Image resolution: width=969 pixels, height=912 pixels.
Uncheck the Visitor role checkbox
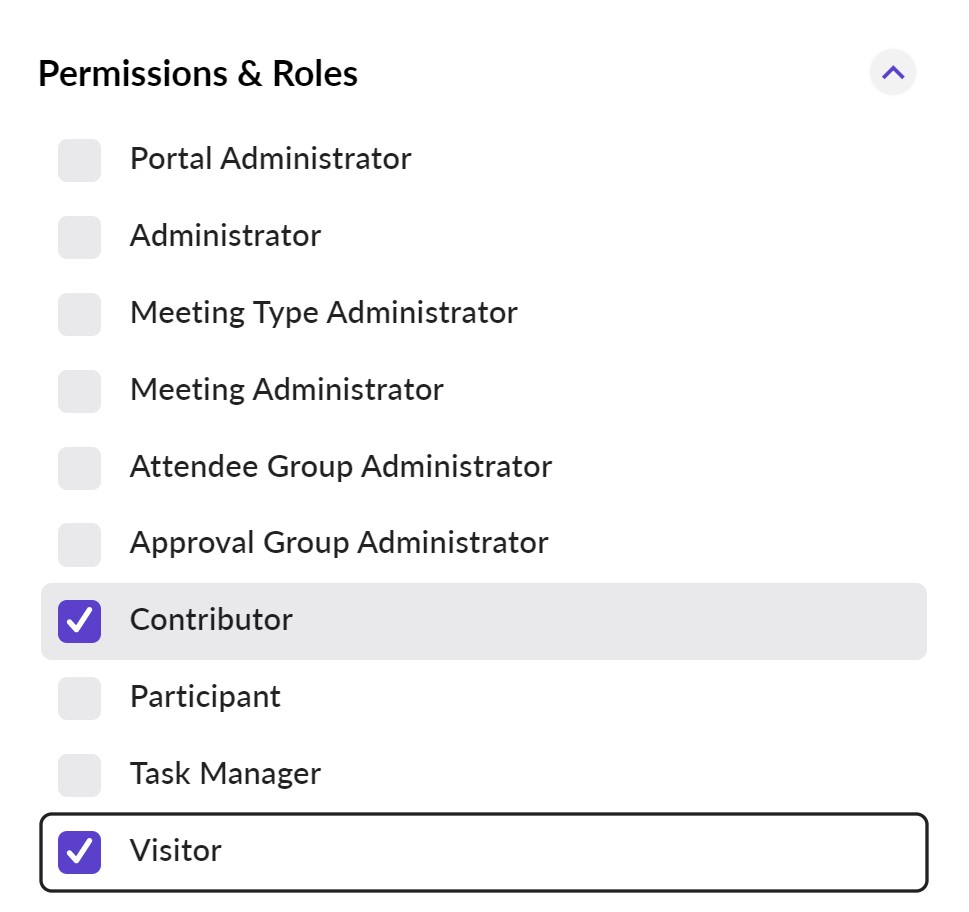click(x=80, y=852)
